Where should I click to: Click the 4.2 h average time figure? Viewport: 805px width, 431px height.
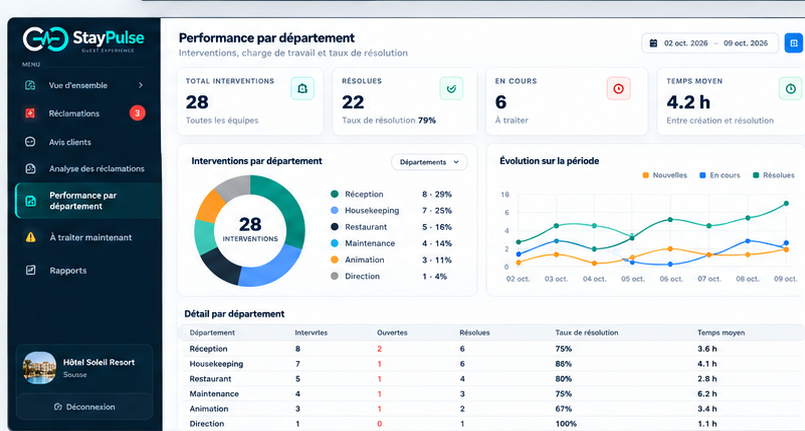[x=688, y=102]
